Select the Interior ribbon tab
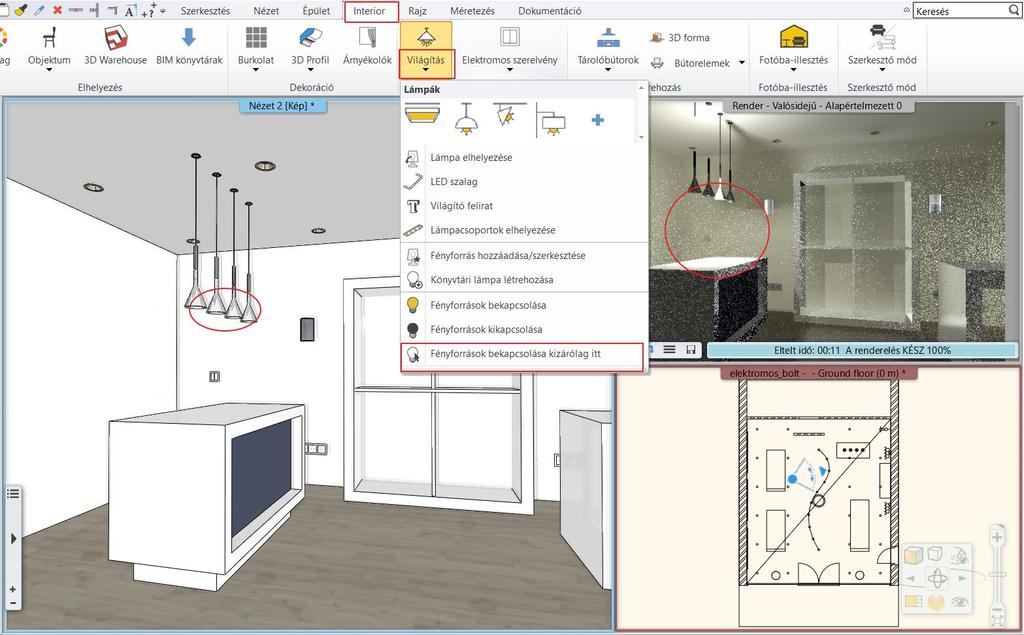 369,11
